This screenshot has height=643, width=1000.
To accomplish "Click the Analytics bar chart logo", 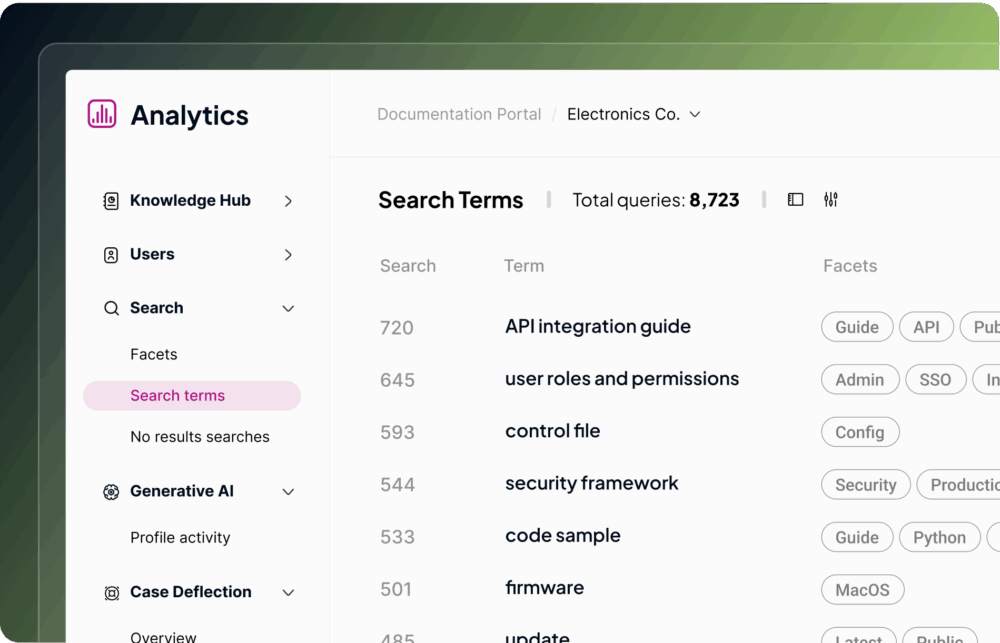I will (x=102, y=114).
